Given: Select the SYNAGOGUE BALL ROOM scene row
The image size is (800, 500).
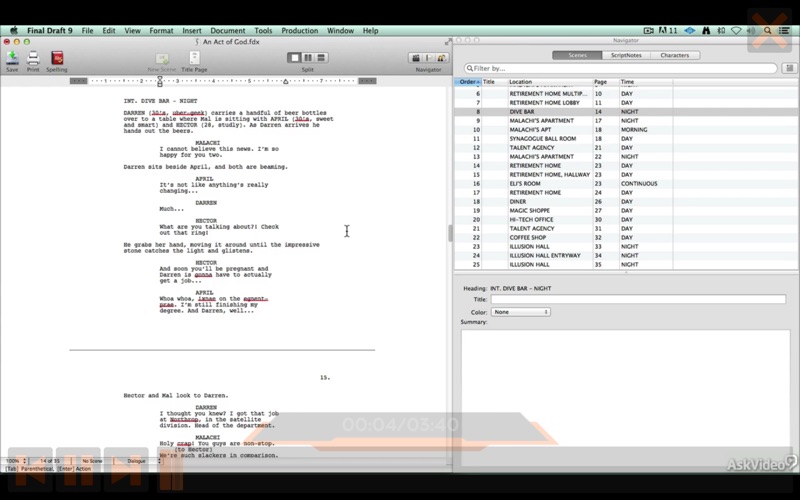Looking at the screenshot, I should (x=626, y=139).
